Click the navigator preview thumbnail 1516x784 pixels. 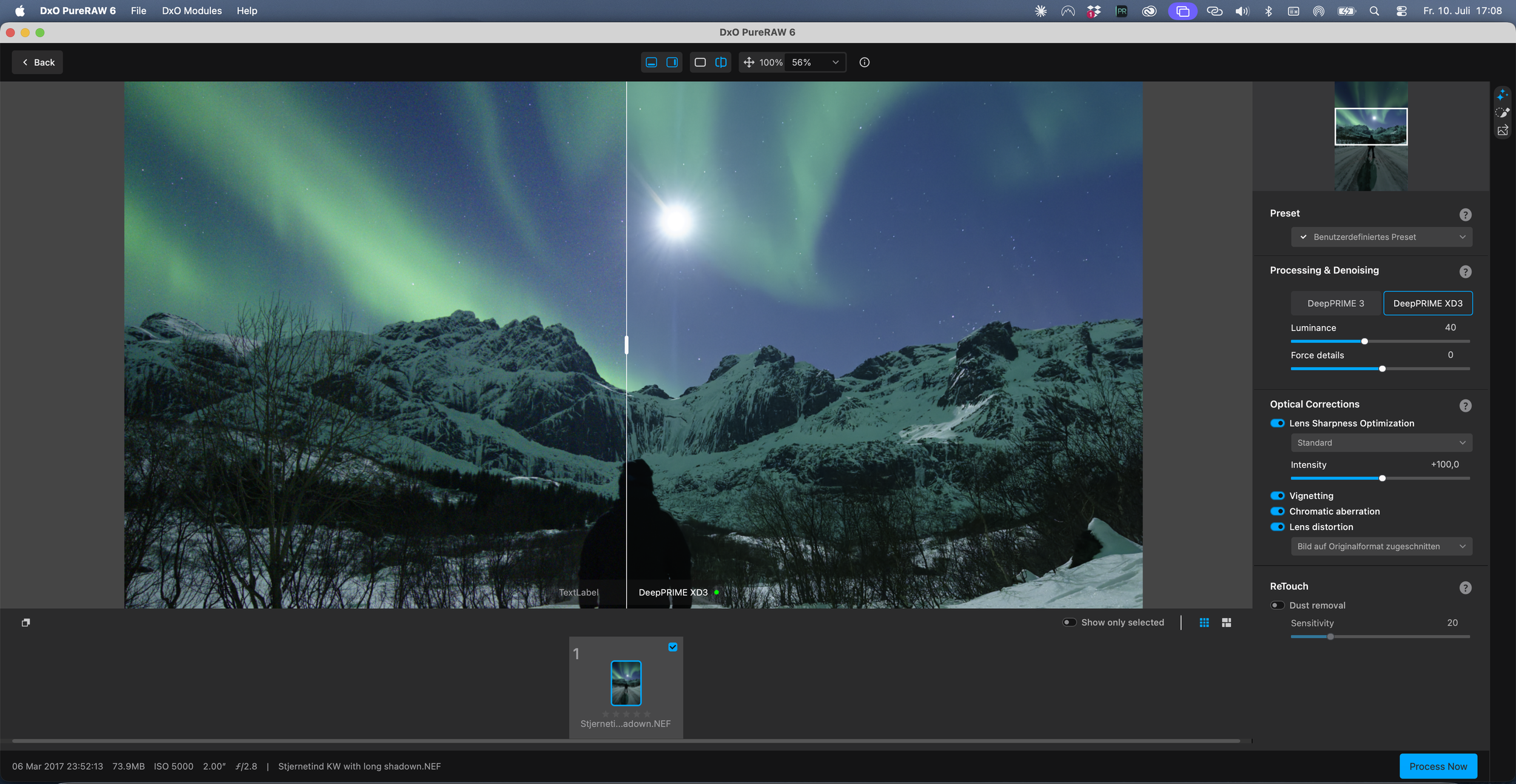coord(1370,136)
